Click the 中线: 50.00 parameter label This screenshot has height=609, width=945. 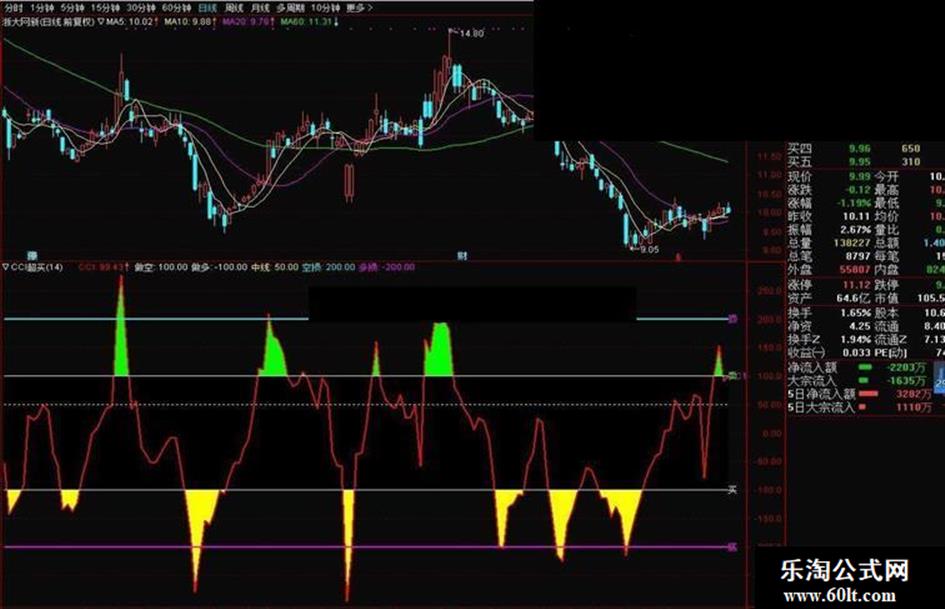274,267
